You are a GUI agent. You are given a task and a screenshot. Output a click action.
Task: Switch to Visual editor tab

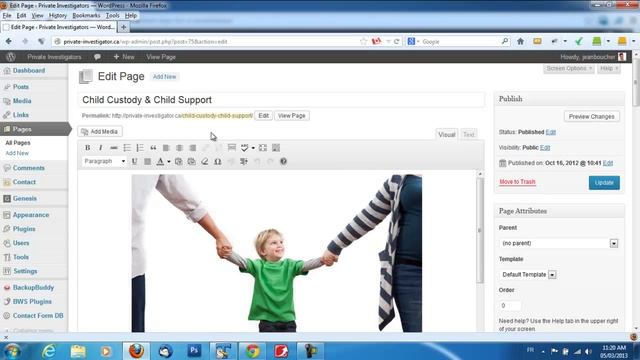coord(447,134)
